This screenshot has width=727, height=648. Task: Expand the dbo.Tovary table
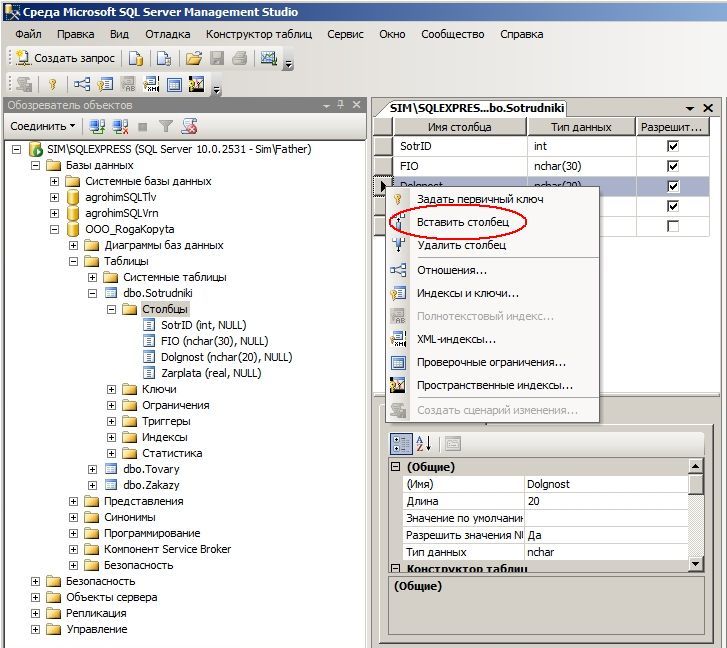point(93,470)
